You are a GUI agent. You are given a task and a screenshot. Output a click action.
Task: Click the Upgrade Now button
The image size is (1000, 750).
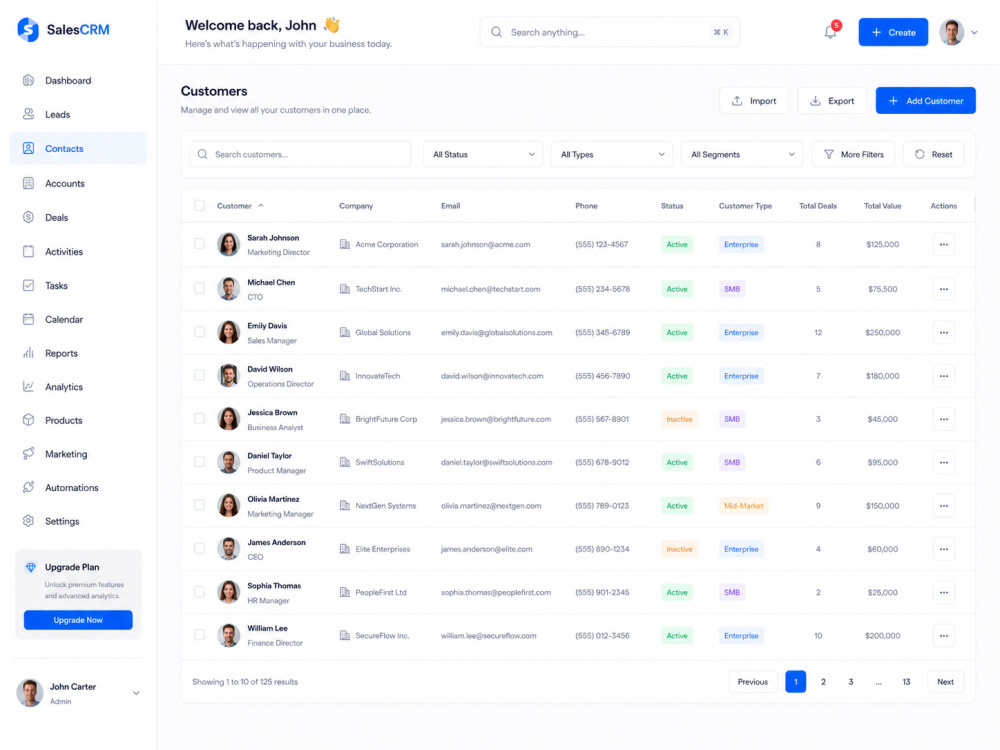(78, 620)
